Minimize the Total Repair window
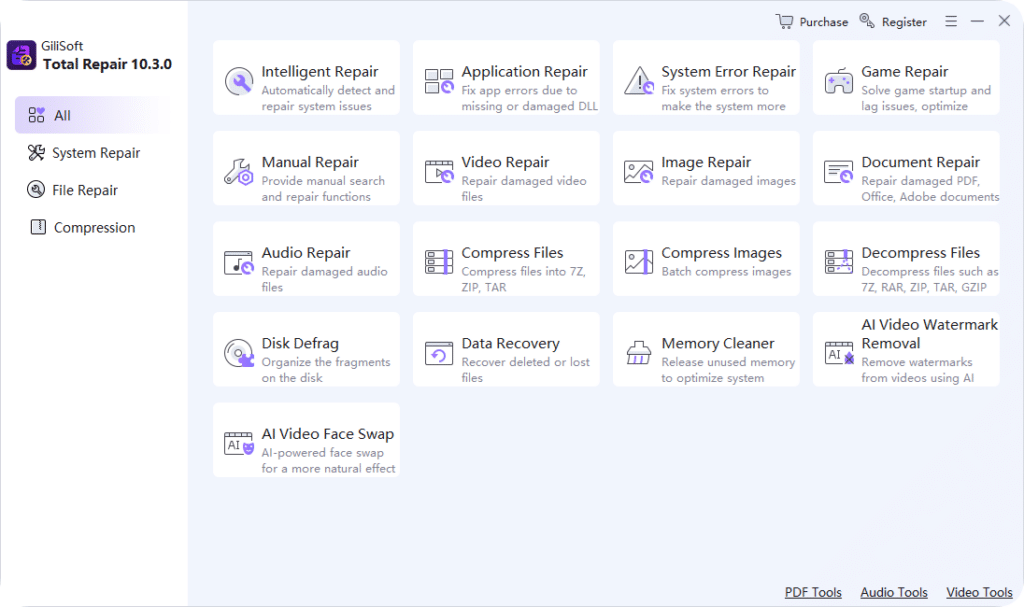The image size is (1024, 607). point(977,22)
